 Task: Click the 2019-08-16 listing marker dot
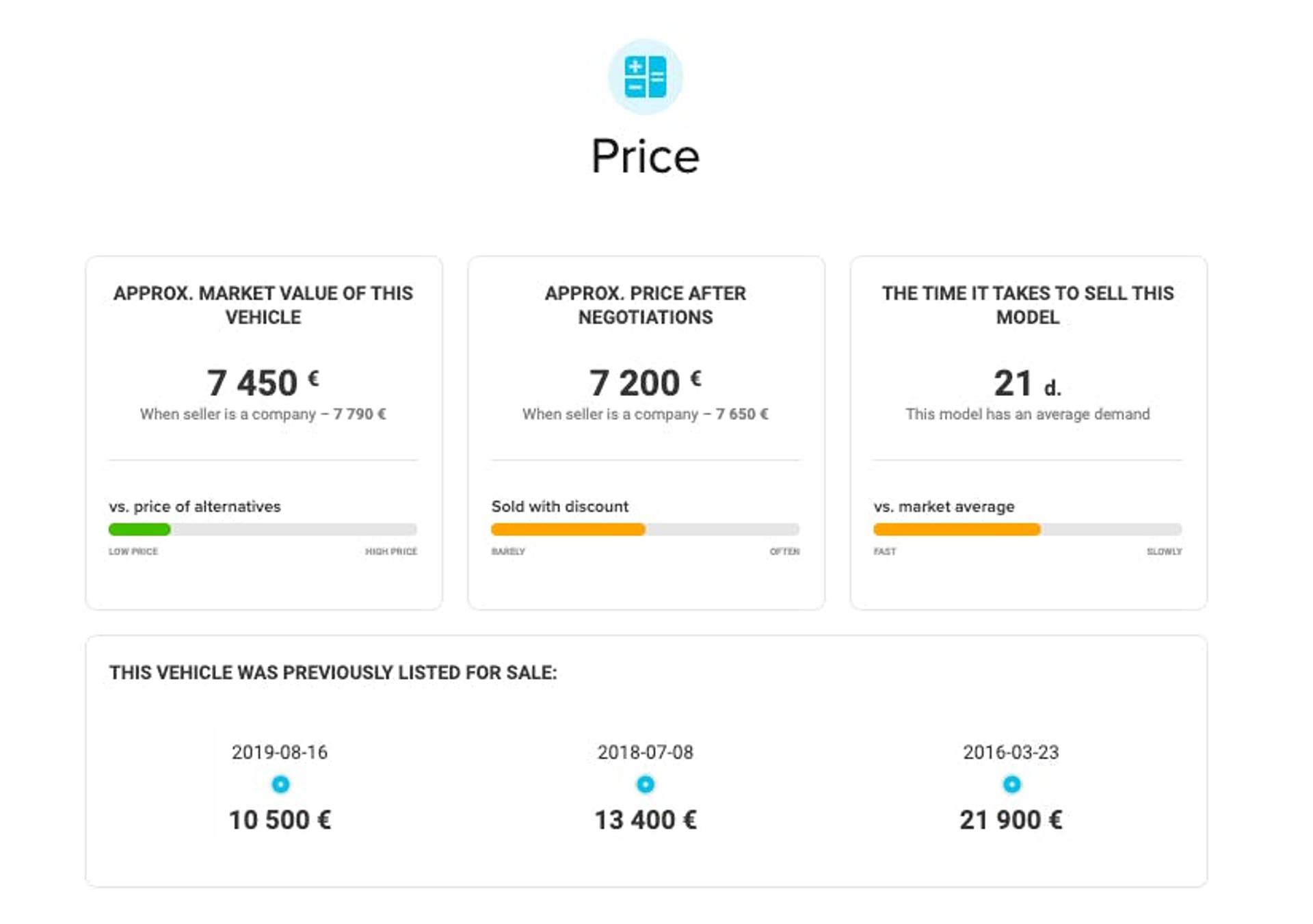point(280,784)
